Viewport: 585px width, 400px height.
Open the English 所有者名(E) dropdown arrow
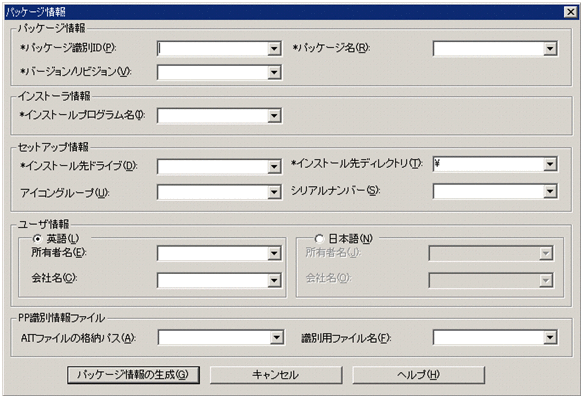point(274,253)
